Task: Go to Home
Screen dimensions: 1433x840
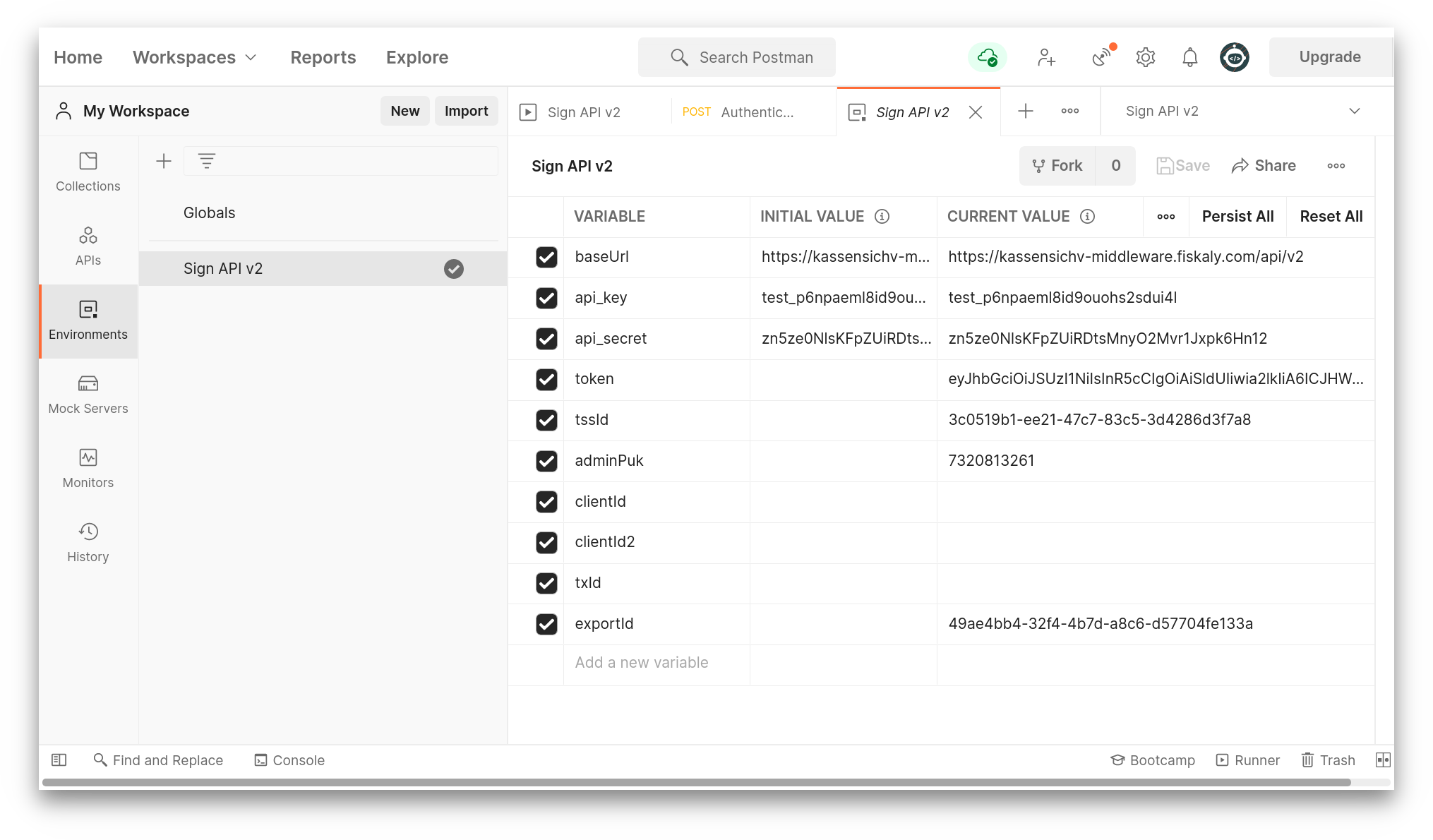Action: click(78, 57)
